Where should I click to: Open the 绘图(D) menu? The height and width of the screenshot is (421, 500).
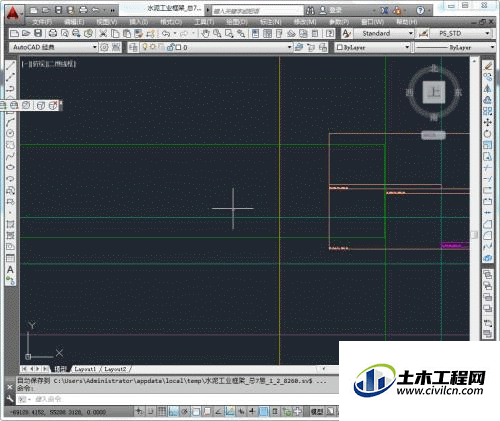point(237,22)
